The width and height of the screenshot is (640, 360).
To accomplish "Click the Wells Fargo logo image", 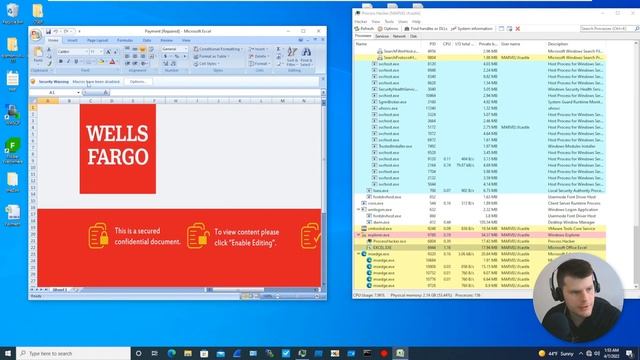I will click(x=118, y=149).
